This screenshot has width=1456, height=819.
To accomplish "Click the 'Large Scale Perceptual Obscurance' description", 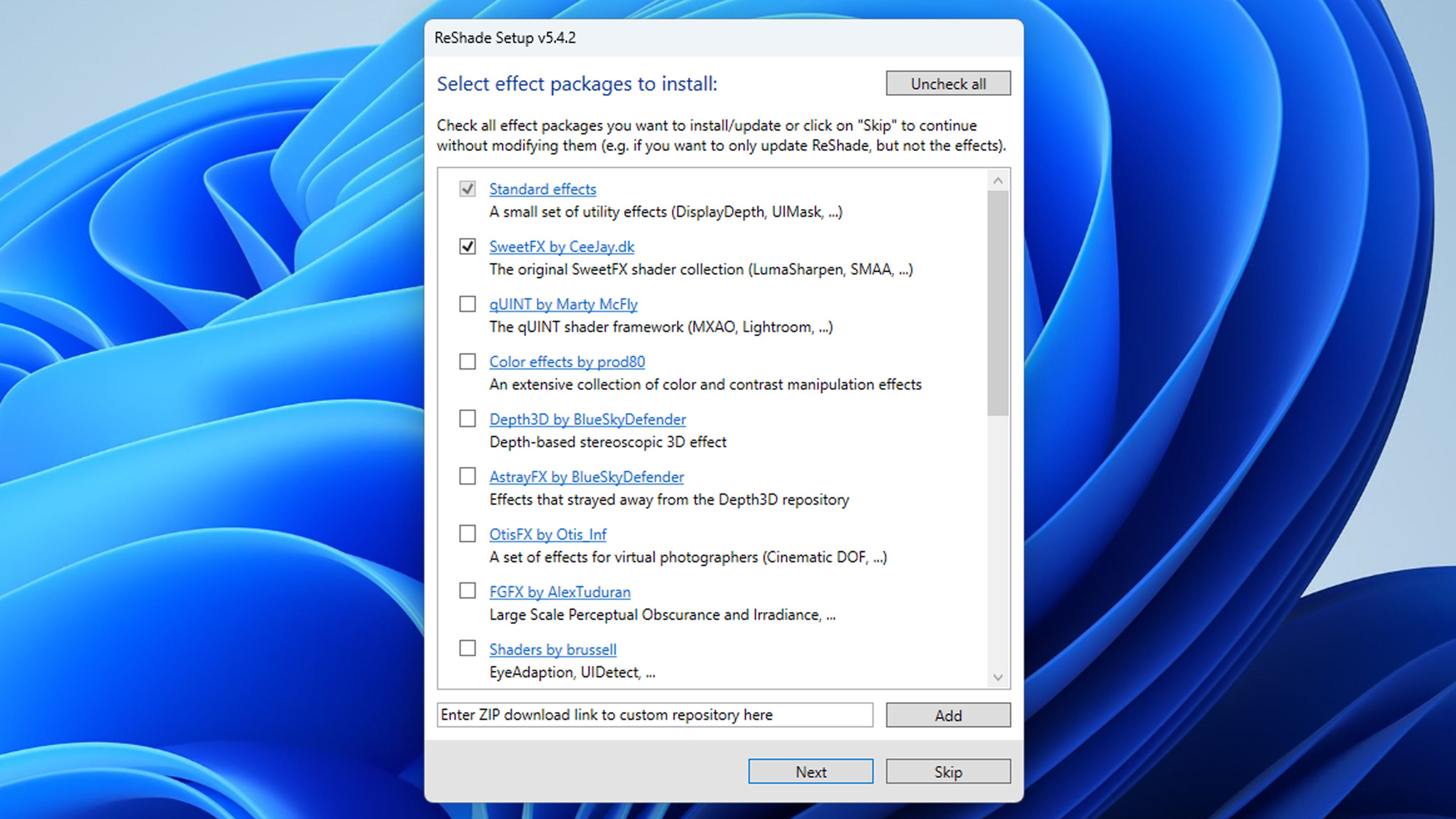I will [x=662, y=615].
